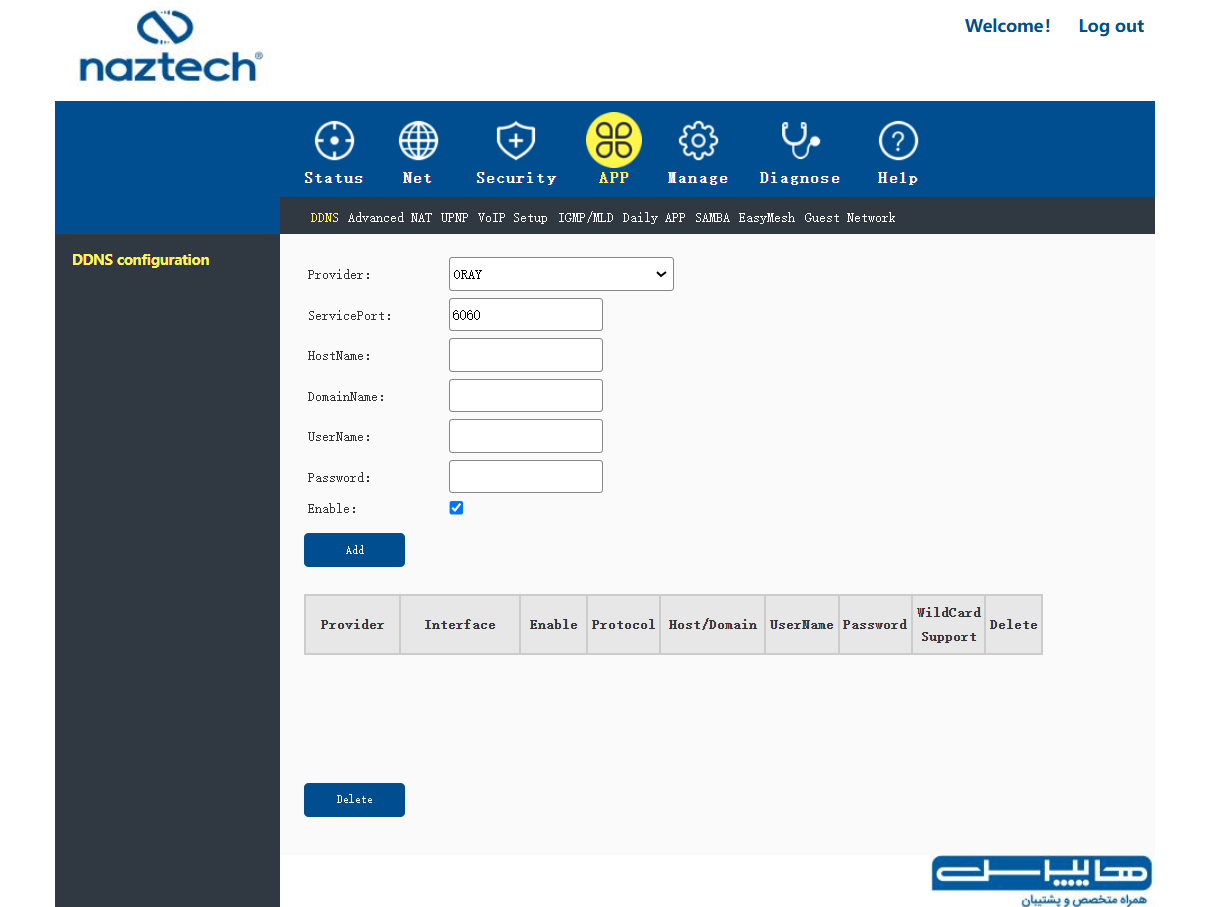Click the WildCard Support column header
This screenshot has width=1216, height=907.
949,625
